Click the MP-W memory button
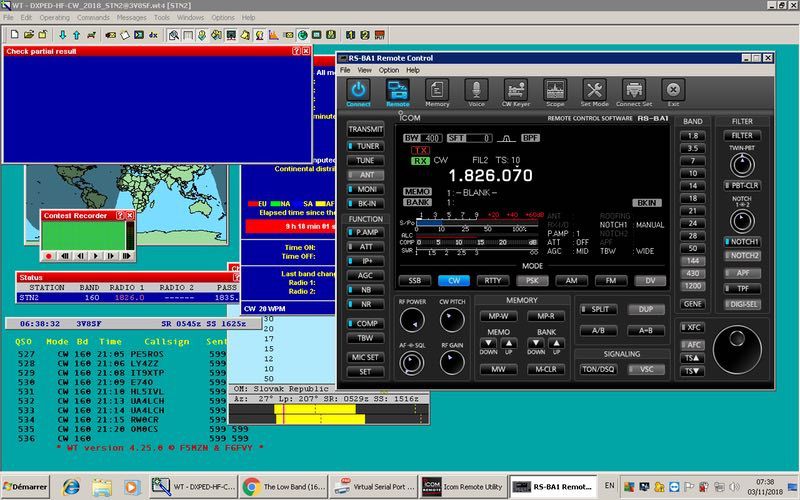This screenshot has height=500, width=800. [x=498, y=316]
